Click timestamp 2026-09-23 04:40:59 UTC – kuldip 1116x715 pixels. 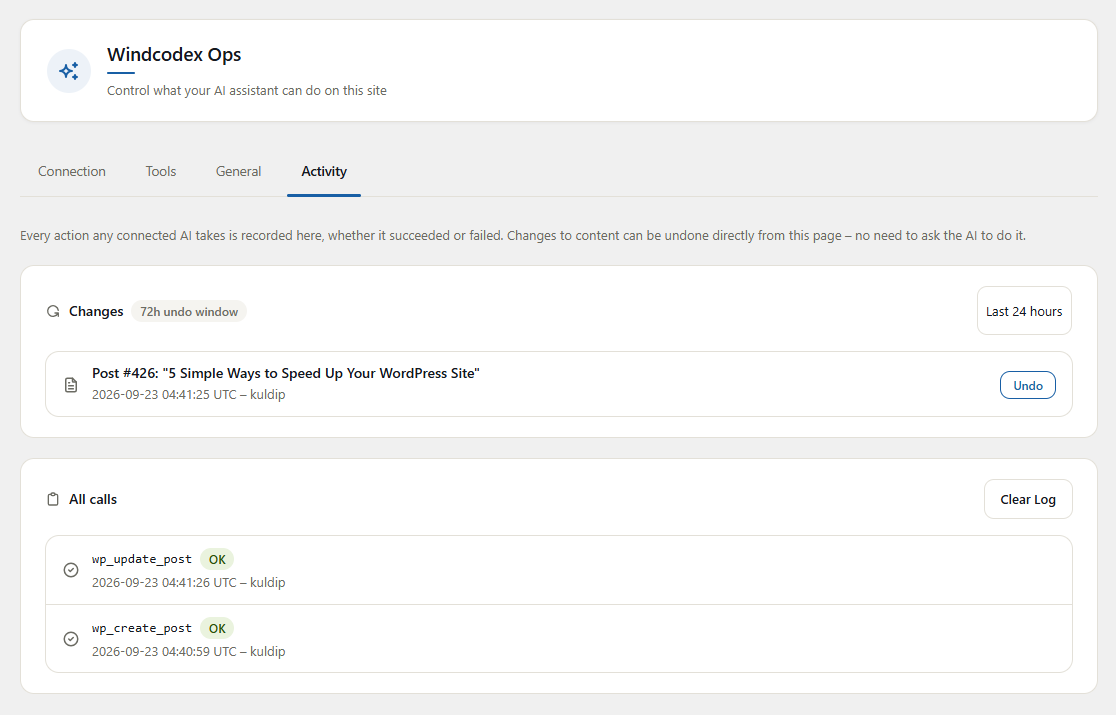coord(189,651)
